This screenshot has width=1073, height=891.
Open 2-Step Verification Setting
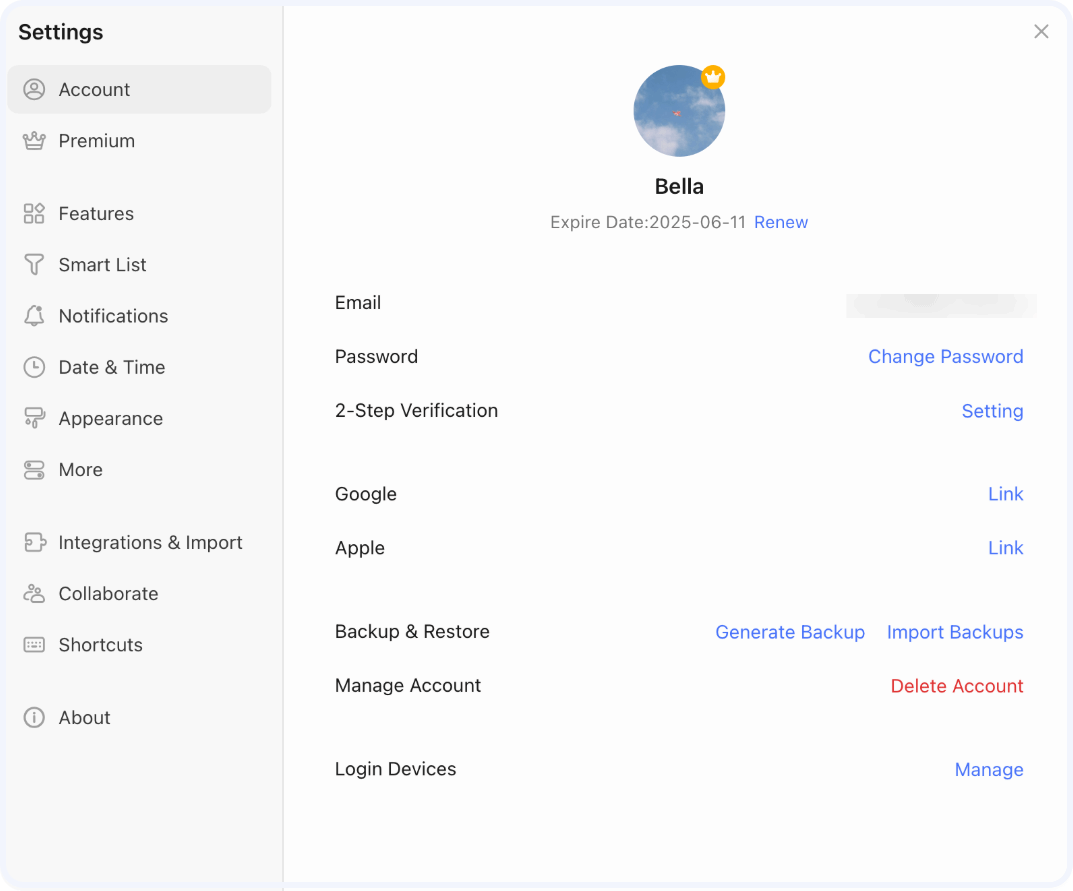coord(992,411)
